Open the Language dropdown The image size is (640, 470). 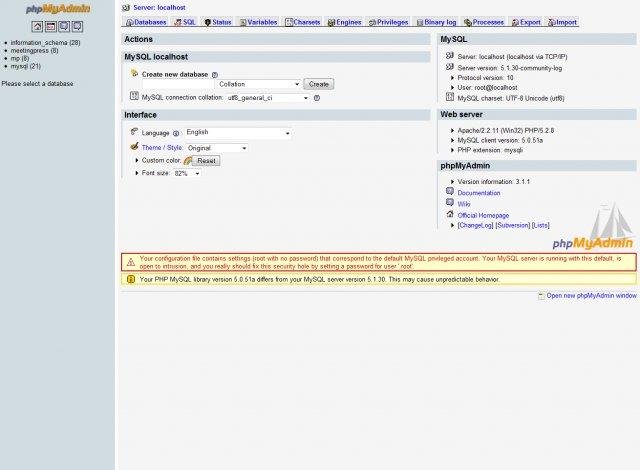[x=238, y=133]
